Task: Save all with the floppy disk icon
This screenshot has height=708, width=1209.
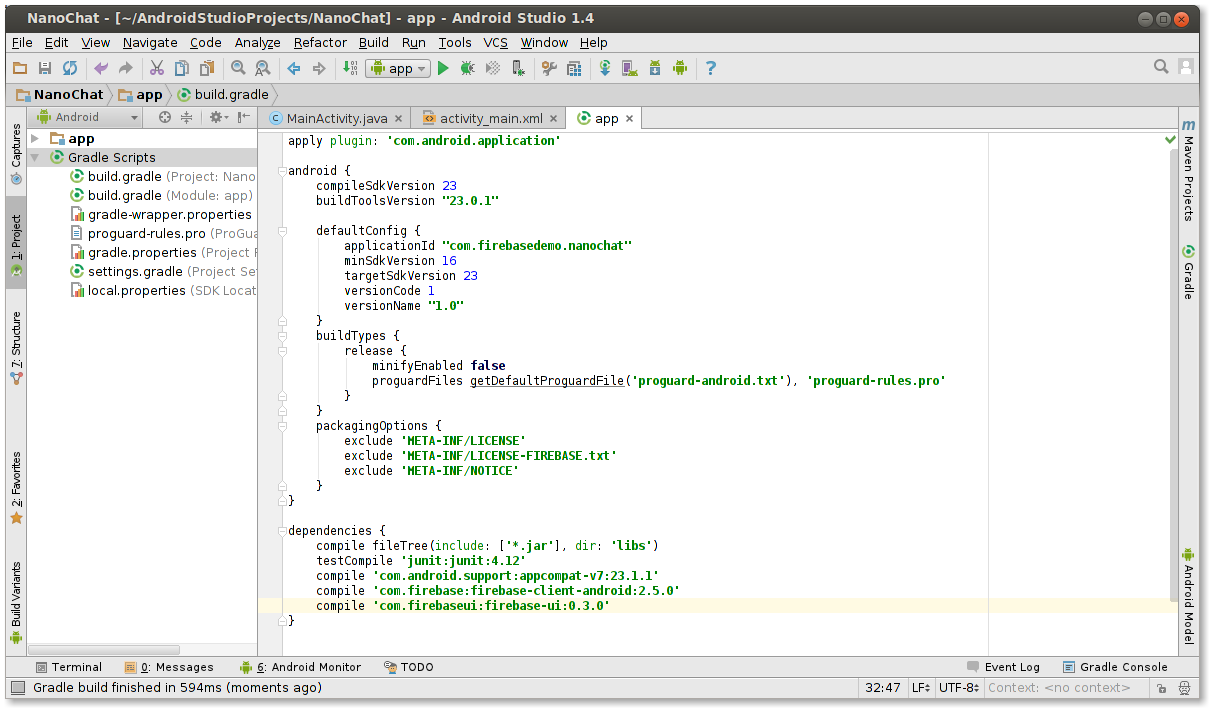Action: (45, 68)
